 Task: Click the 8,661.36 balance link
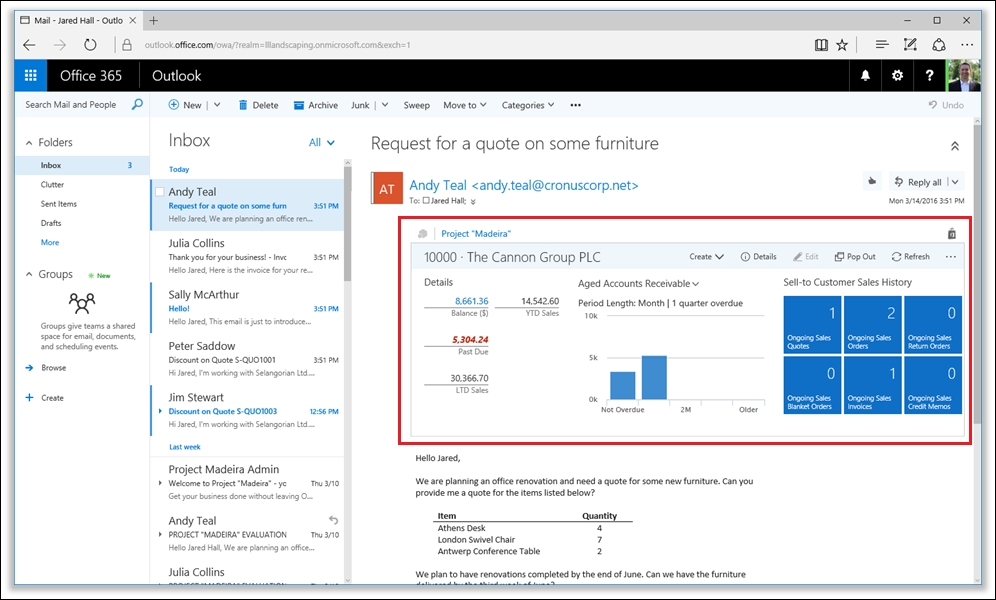pos(471,301)
